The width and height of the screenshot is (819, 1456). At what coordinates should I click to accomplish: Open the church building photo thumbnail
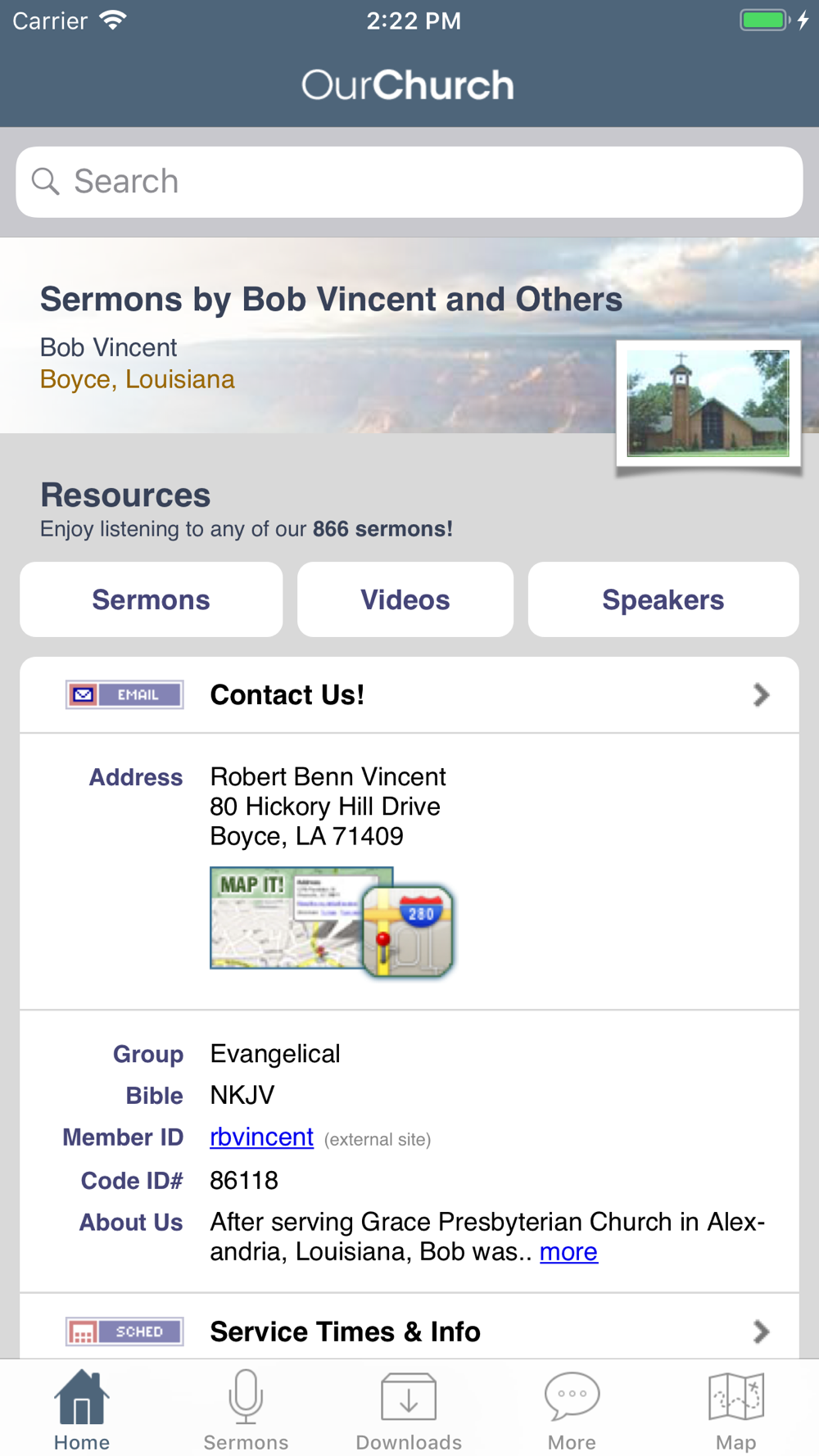(x=708, y=404)
